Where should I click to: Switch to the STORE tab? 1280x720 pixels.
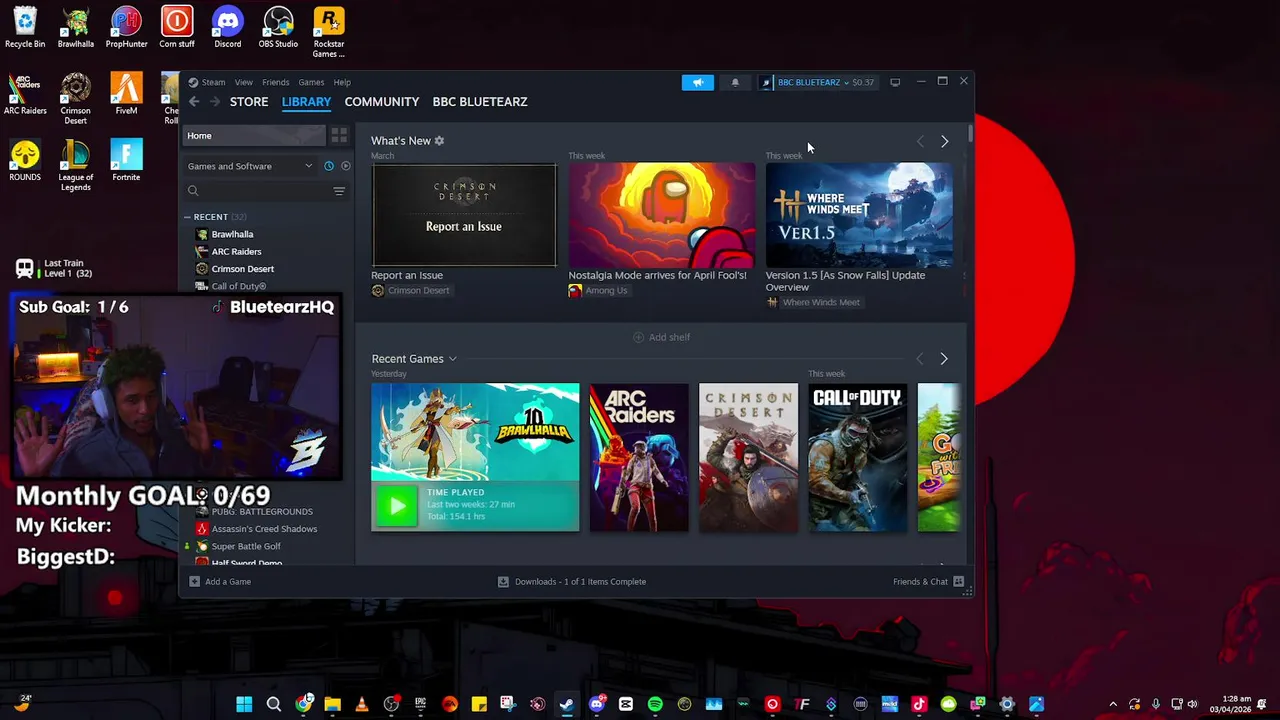tap(249, 102)
